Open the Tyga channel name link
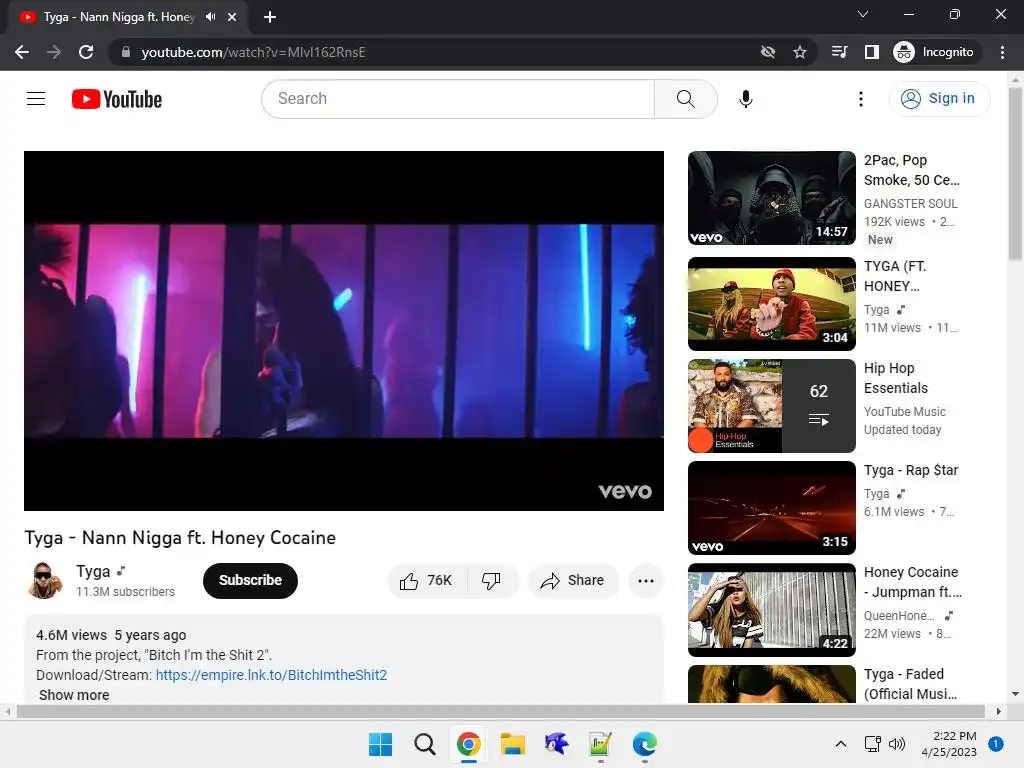 click(x=93, y=571)
